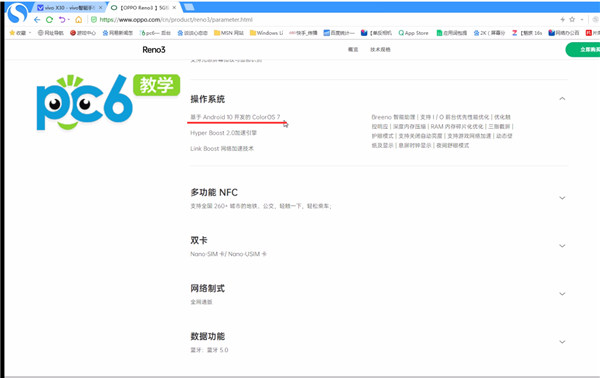The width and height of the screenshot is (600, 378).
Task: Click the Breeno feature list text
Action: [x=442, y=131]
